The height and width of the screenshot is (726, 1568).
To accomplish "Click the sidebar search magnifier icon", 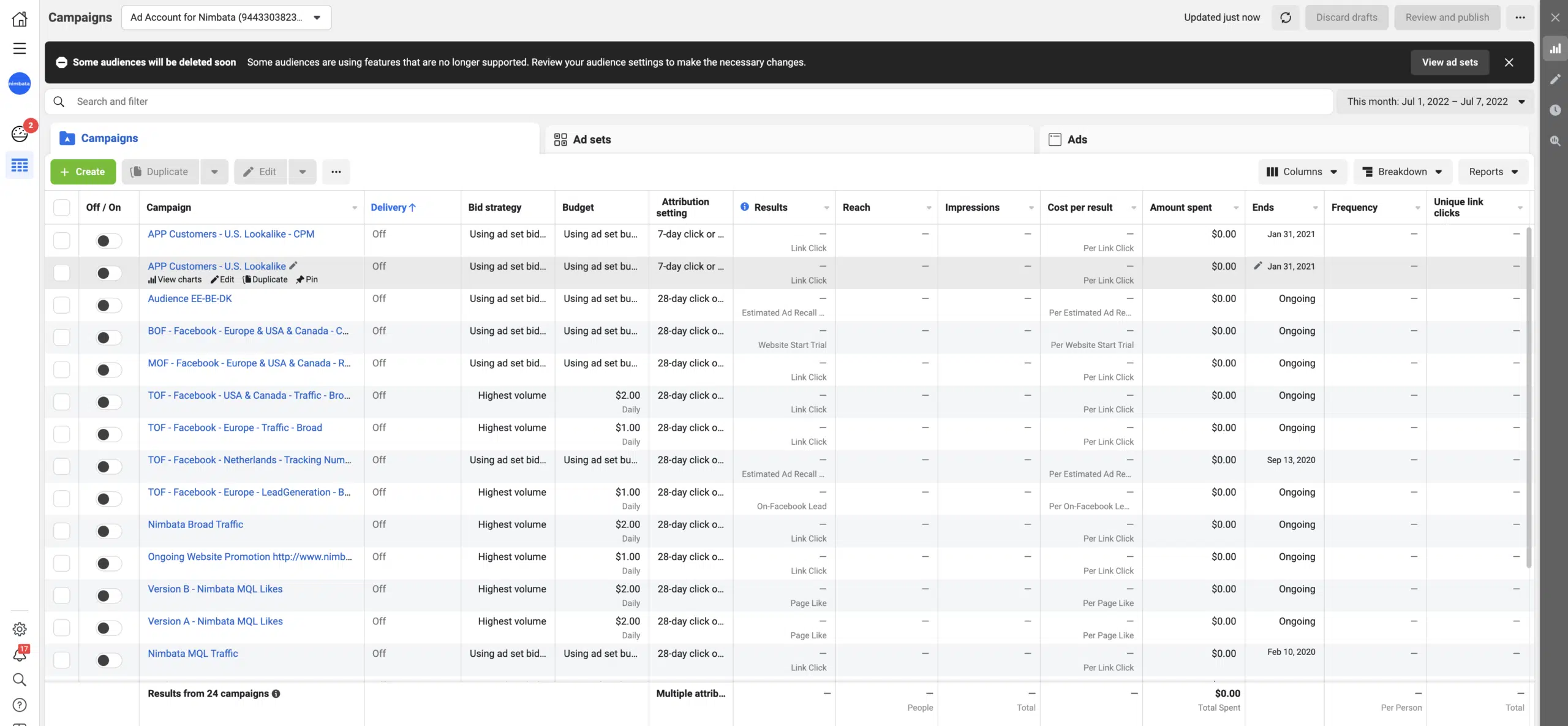I will point(20,679).
